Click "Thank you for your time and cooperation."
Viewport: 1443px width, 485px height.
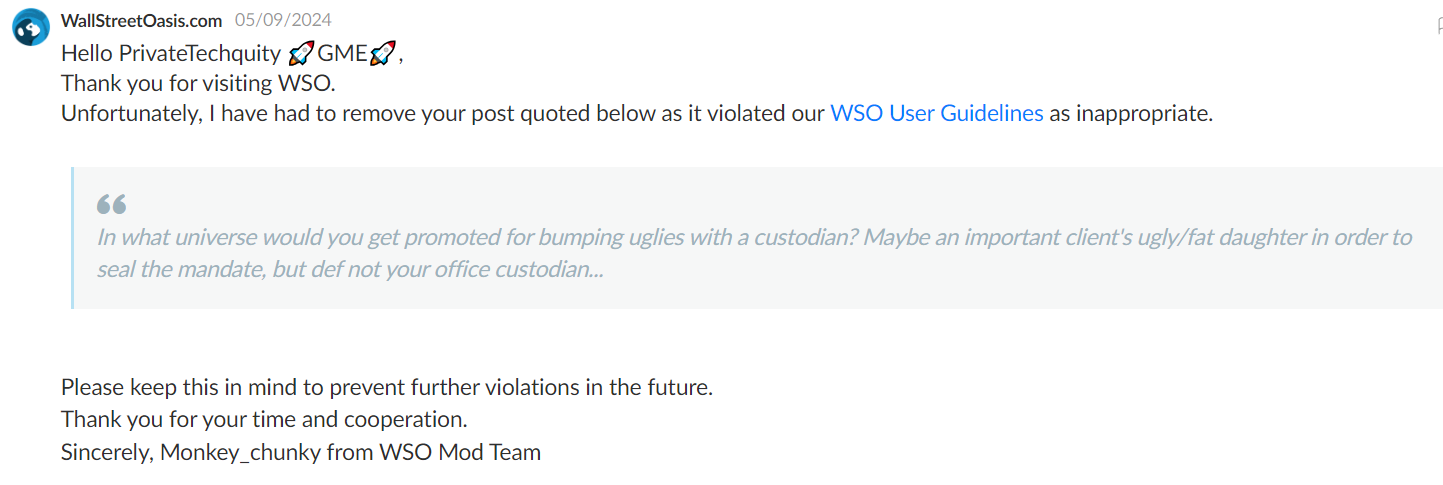[264, 418]
